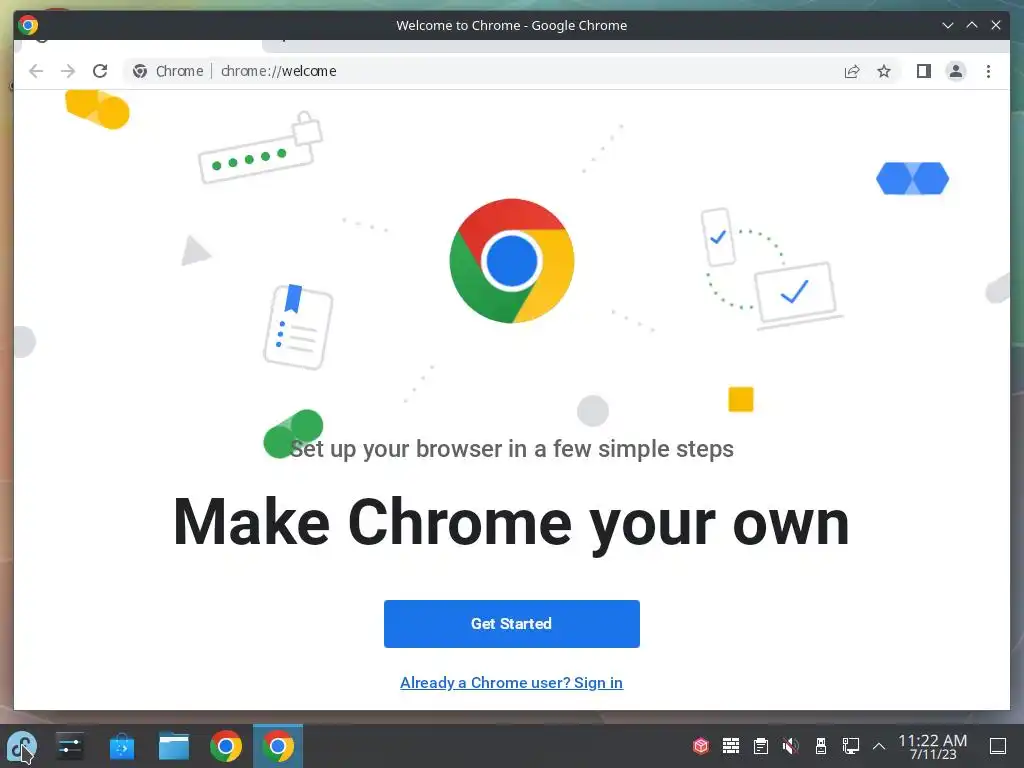This screenshot has width=1024, height=768.
Task: Close the Welcome to Chrome window
Action: point(996,25)
